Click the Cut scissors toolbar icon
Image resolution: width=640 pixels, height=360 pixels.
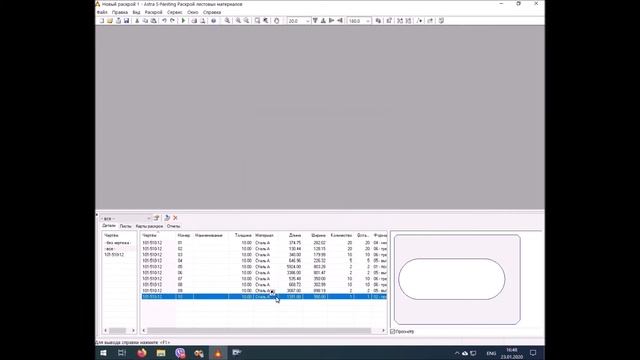point(137,20)
